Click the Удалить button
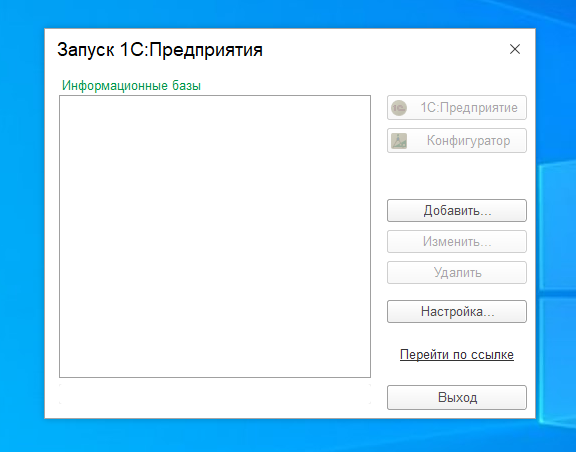The width and height of the screenshot is (576, 452). click(x=457, y=272)
